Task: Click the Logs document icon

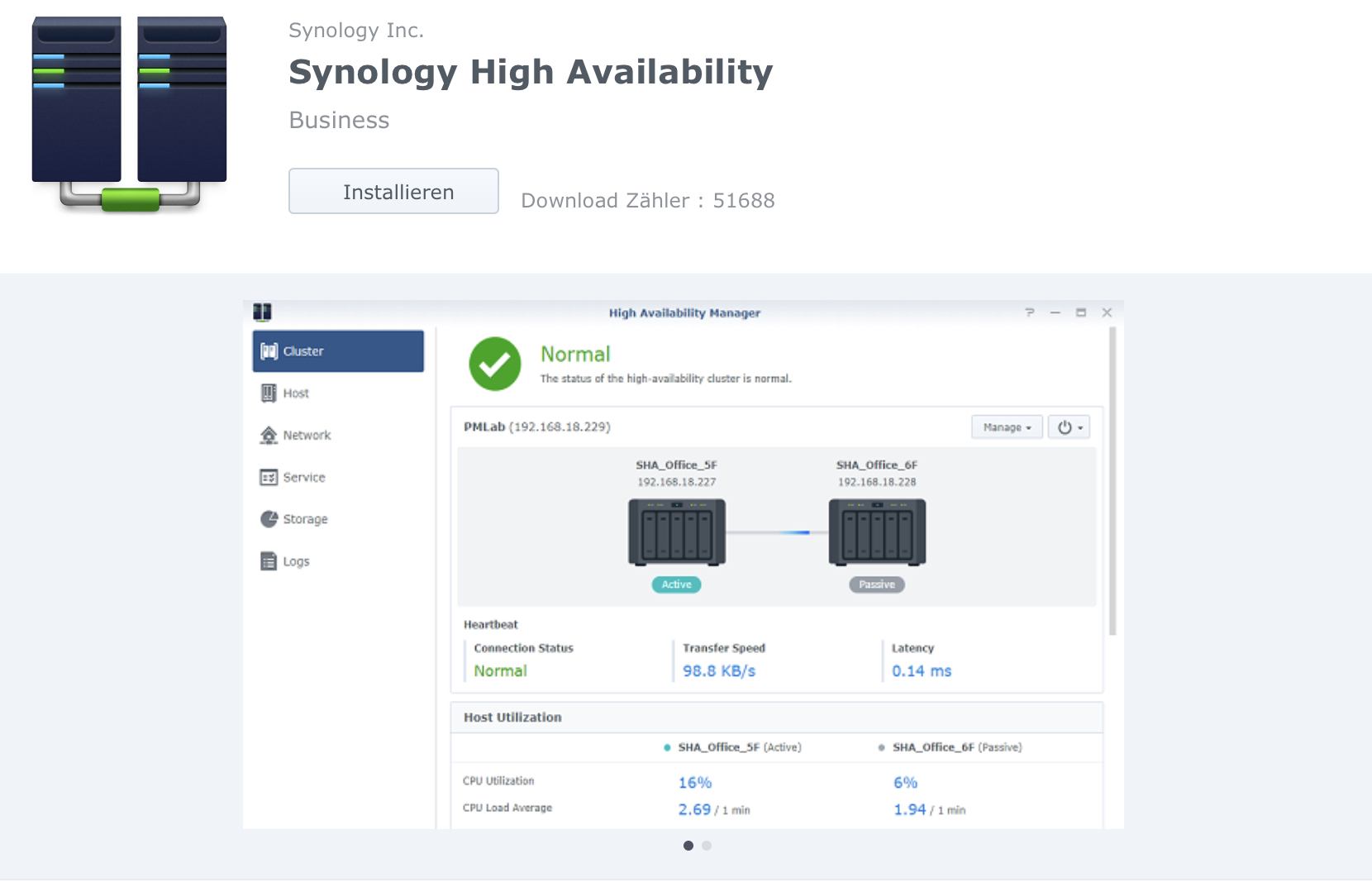Action: coord(269,561)
